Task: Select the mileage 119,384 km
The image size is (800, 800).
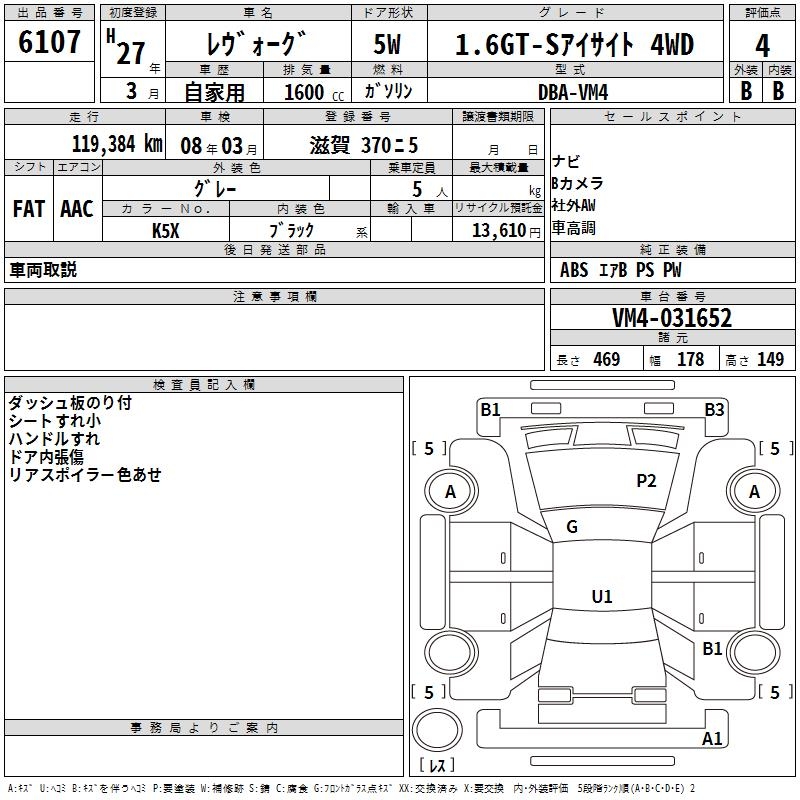Action: tap(117, 144)
